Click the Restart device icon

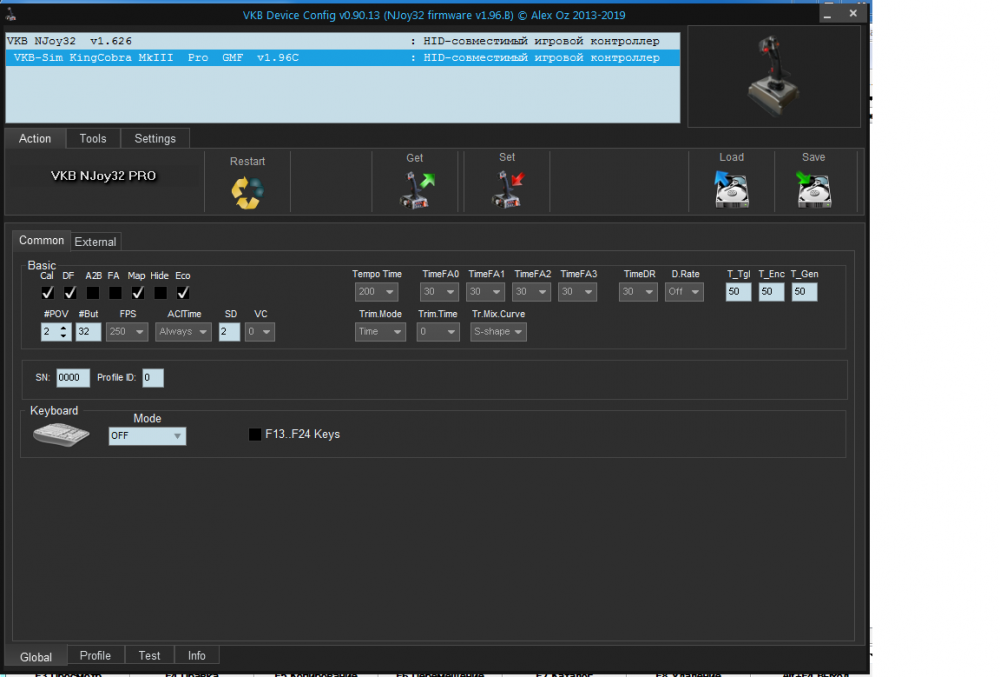[x=247, y=191]
